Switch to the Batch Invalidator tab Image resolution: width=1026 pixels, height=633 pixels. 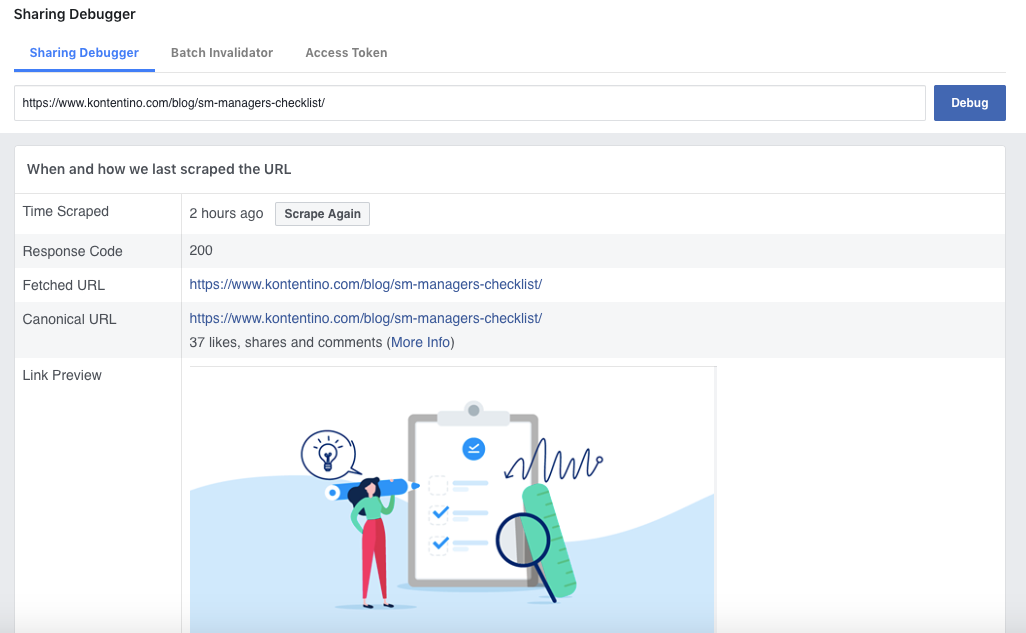point(221,52)
